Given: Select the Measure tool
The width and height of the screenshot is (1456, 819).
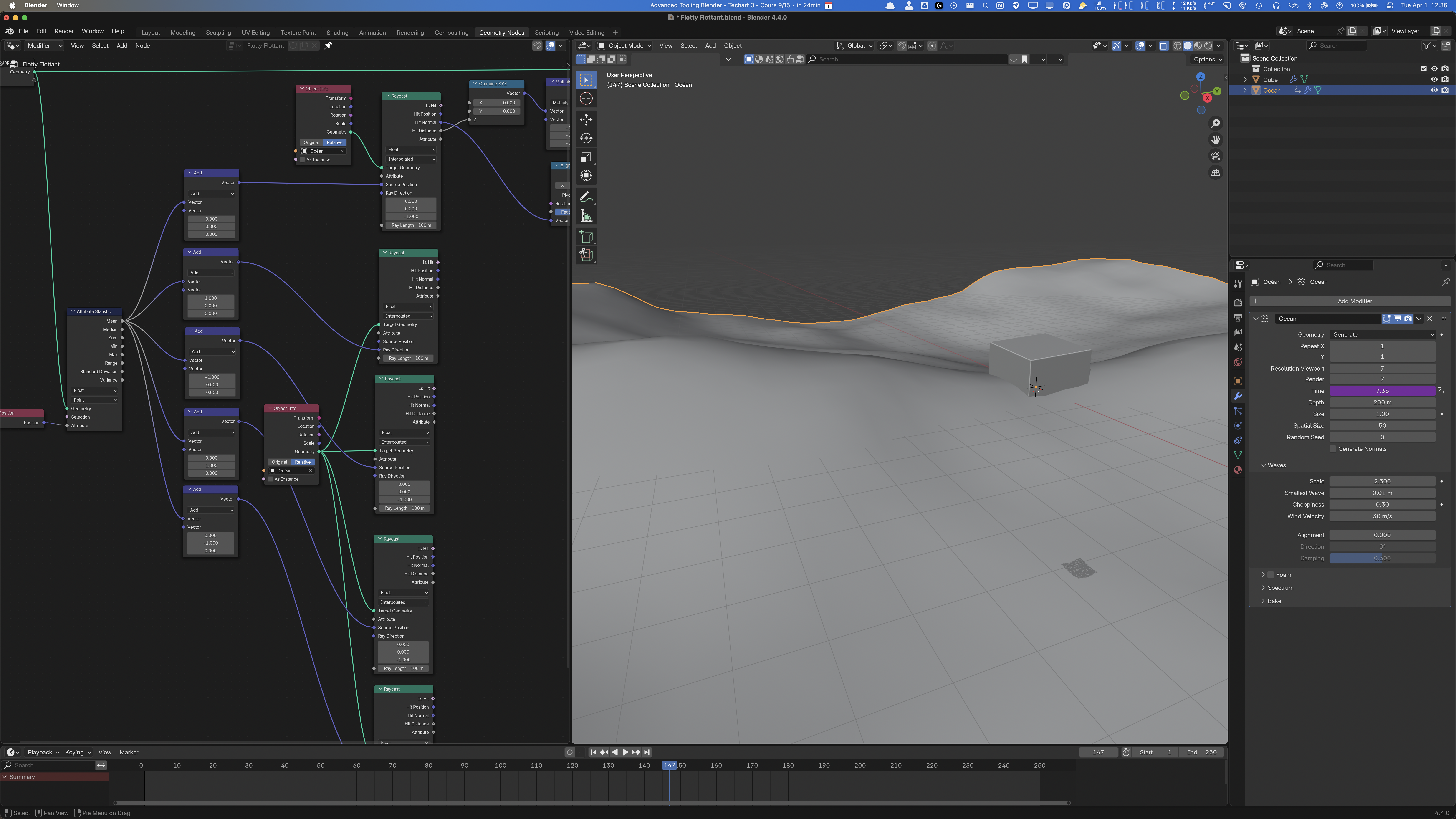Looking at the screenshot, I should 586,216.
